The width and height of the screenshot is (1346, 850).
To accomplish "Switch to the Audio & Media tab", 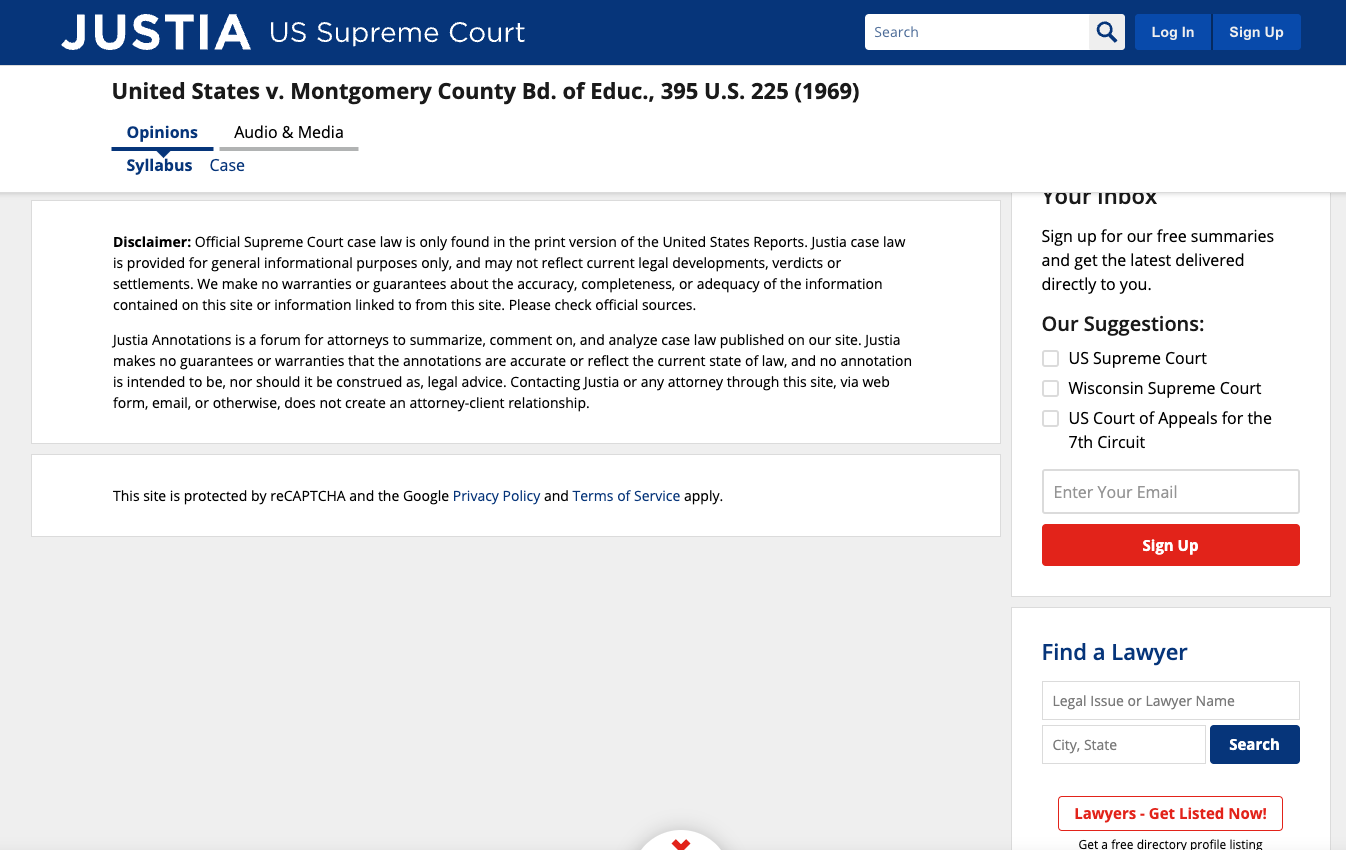I will 288,132.
